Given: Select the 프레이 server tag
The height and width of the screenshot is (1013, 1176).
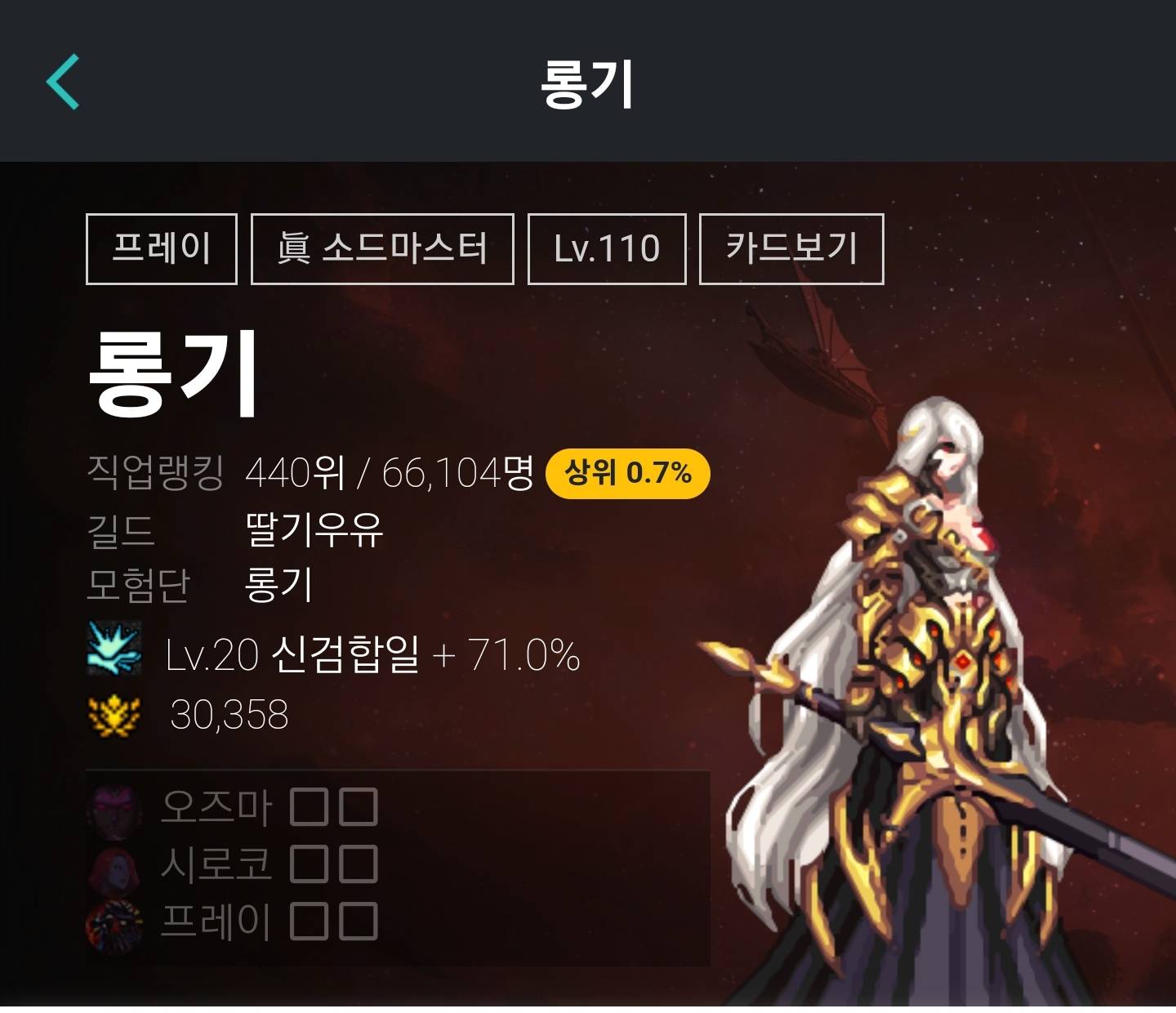Looking at the screenshot, I should 162,249.
